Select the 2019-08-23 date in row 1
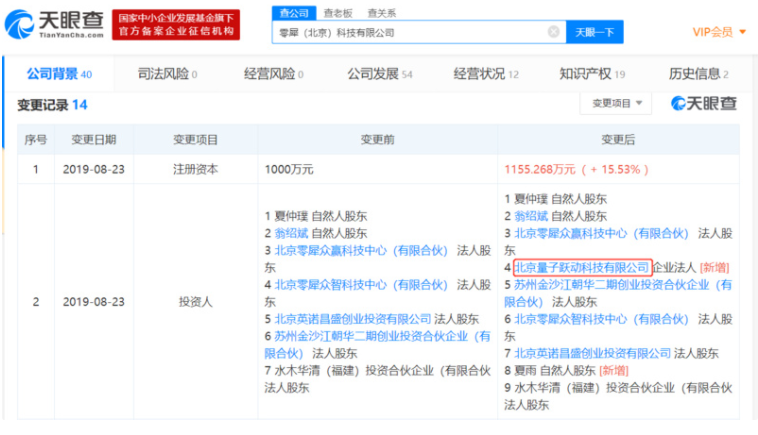The height and width of the screenshot is (435, 758). (x=94, y=169)
